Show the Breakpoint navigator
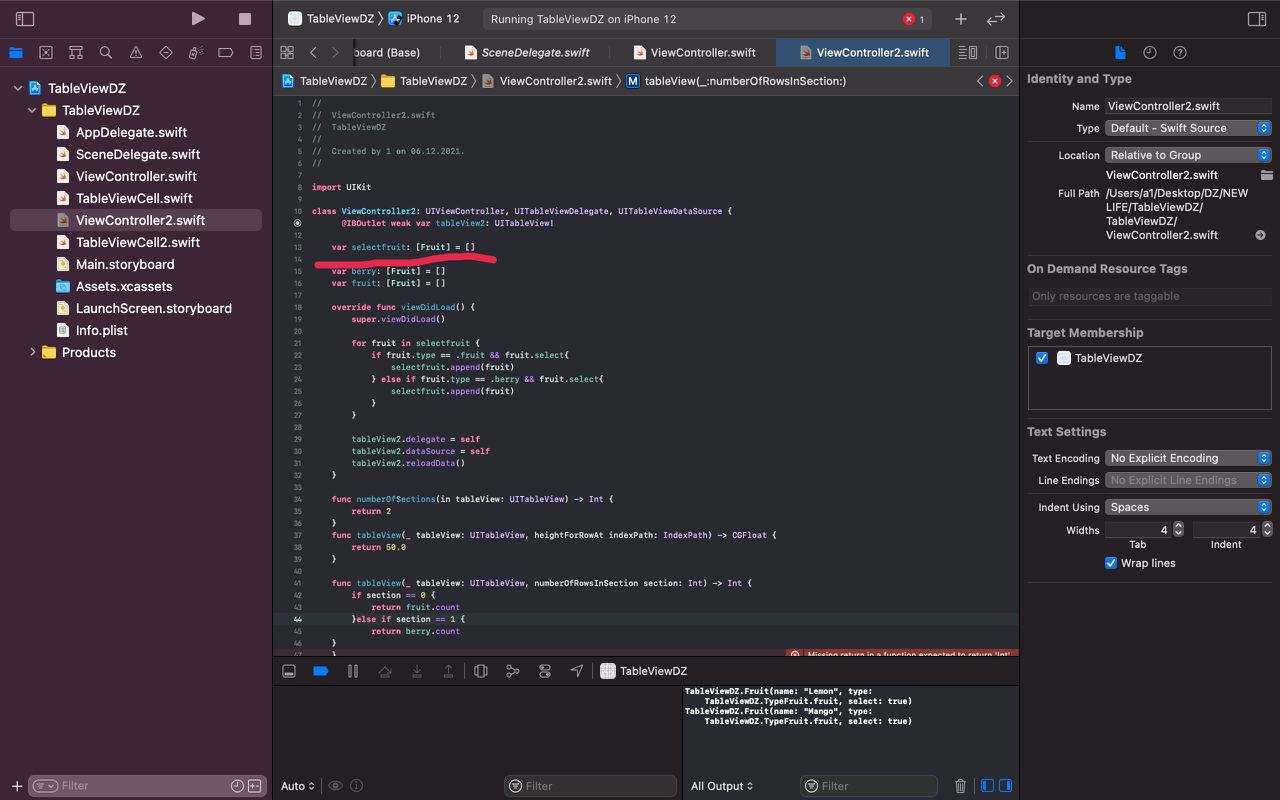The height and width of the screenshot is (800, 1280). pos(226,52)
